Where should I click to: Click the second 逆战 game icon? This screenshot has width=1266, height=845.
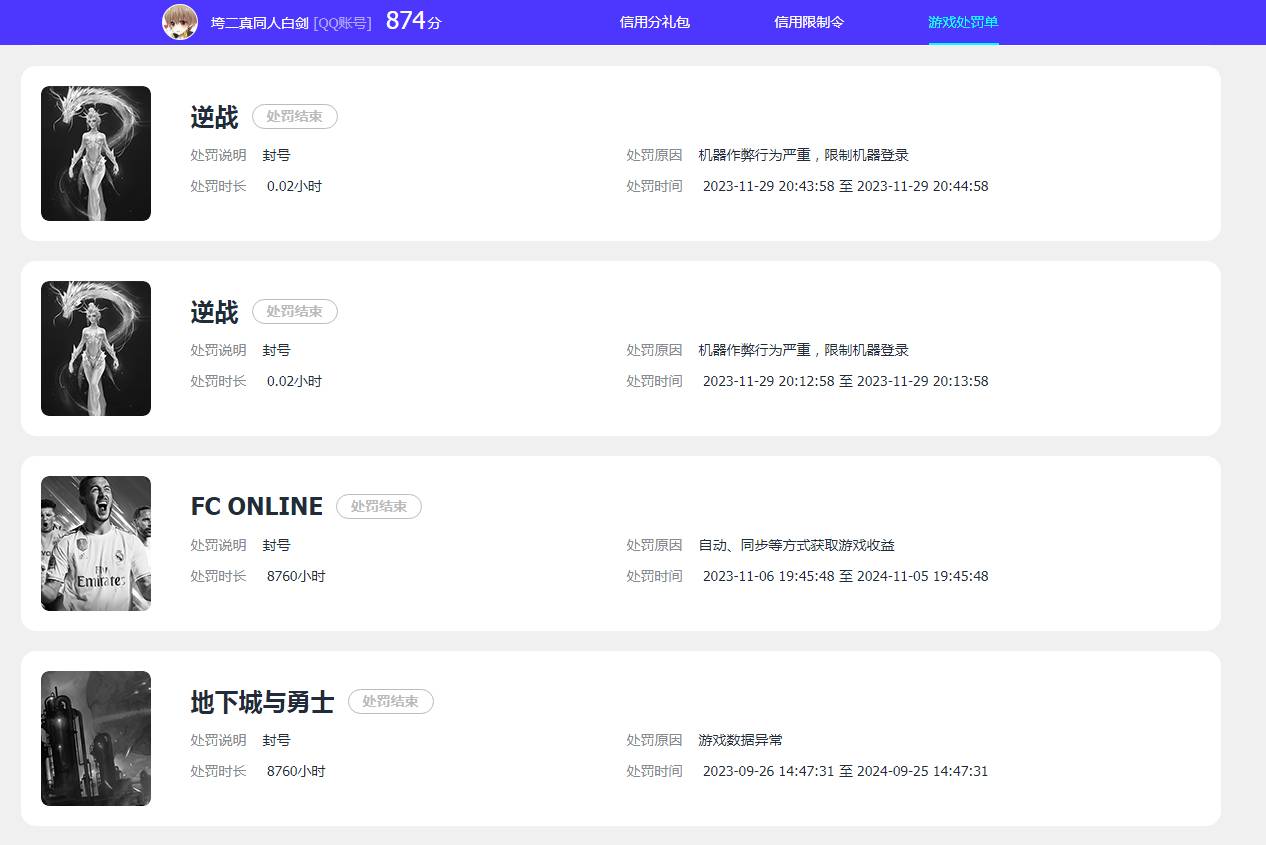click(x=95, y=348)
